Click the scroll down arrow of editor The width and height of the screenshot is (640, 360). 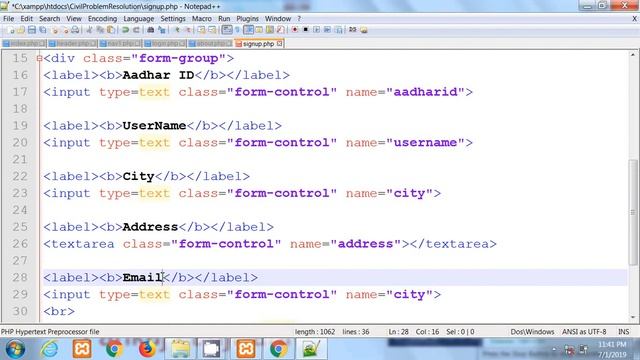(633, 318)
